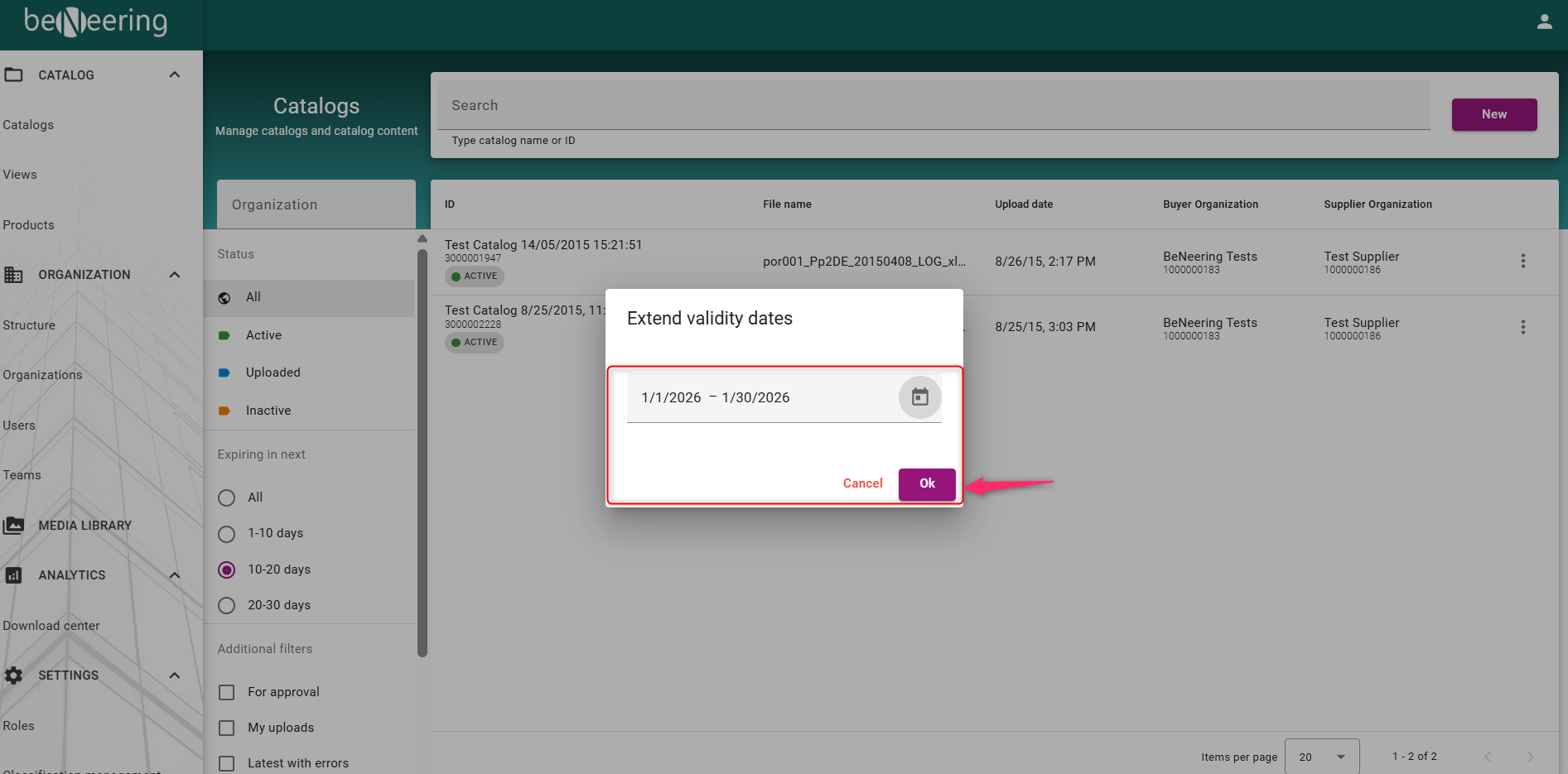This screenshot has height=774, width=1568.
Task: Click the catalog Search input field
Action: pyautogui.click(x=933, y=106)
